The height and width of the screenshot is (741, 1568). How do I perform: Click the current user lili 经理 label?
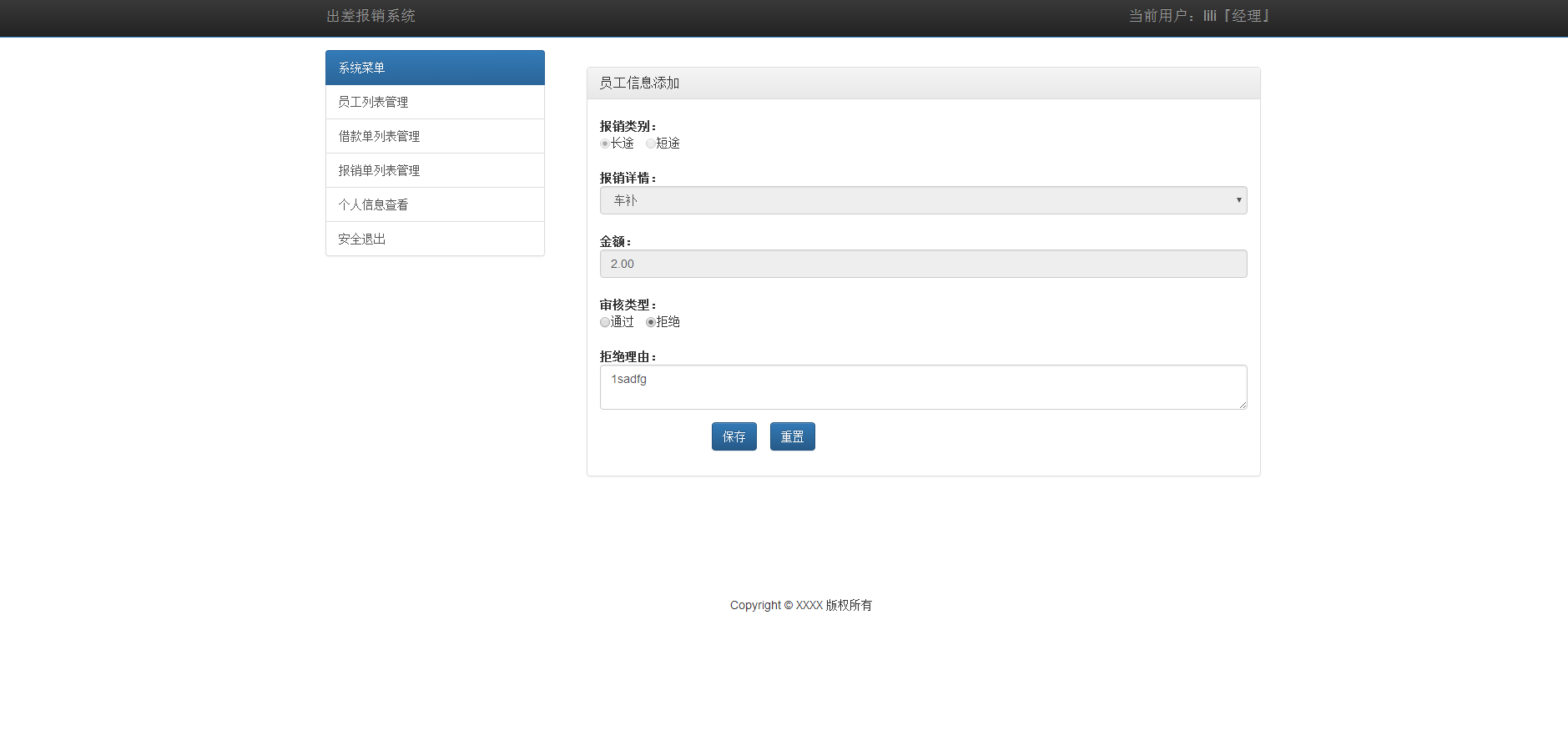pyautogui.click(x=1198, y=16)
